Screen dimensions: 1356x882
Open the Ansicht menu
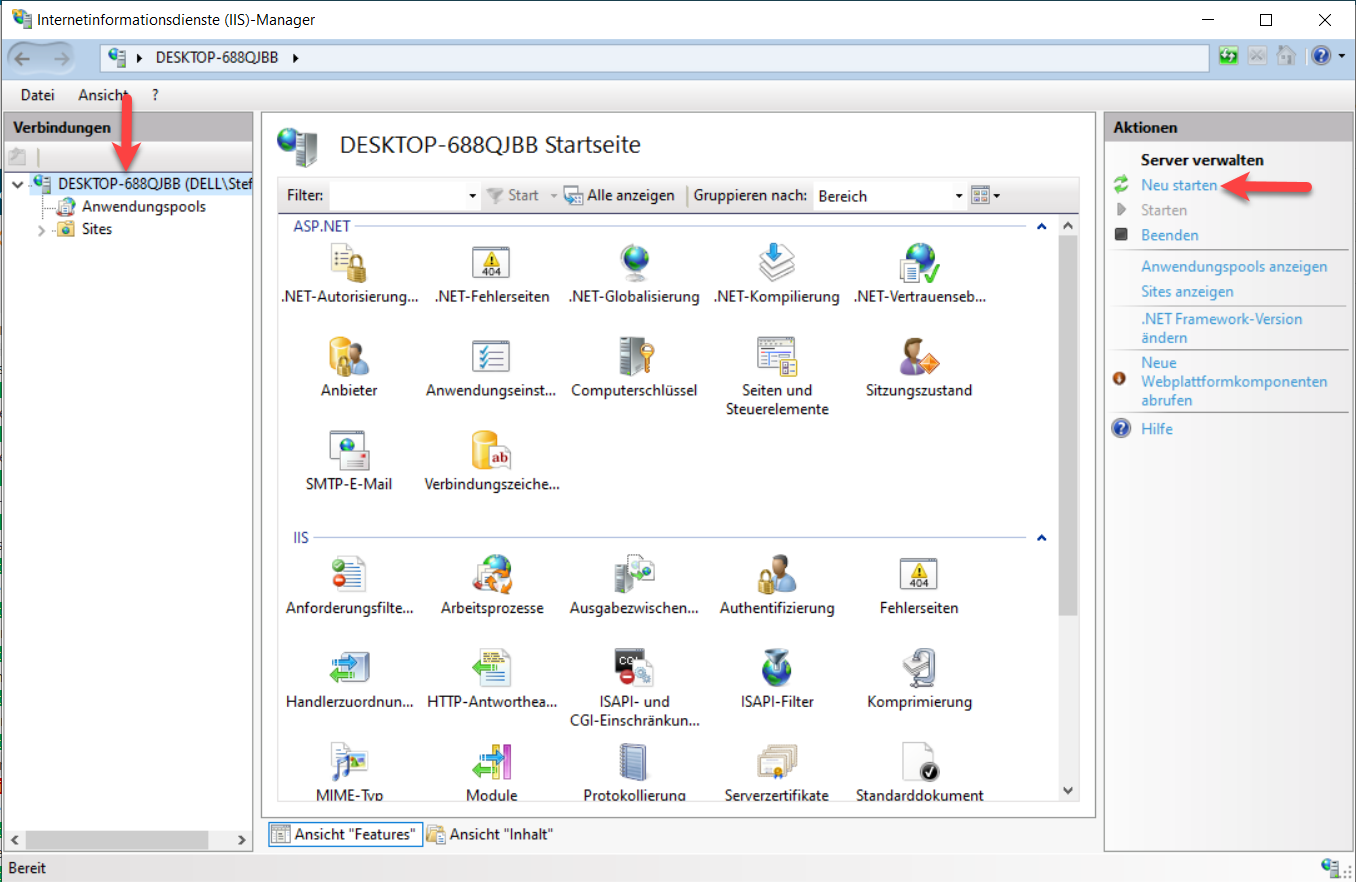click(x=103, y=95)
